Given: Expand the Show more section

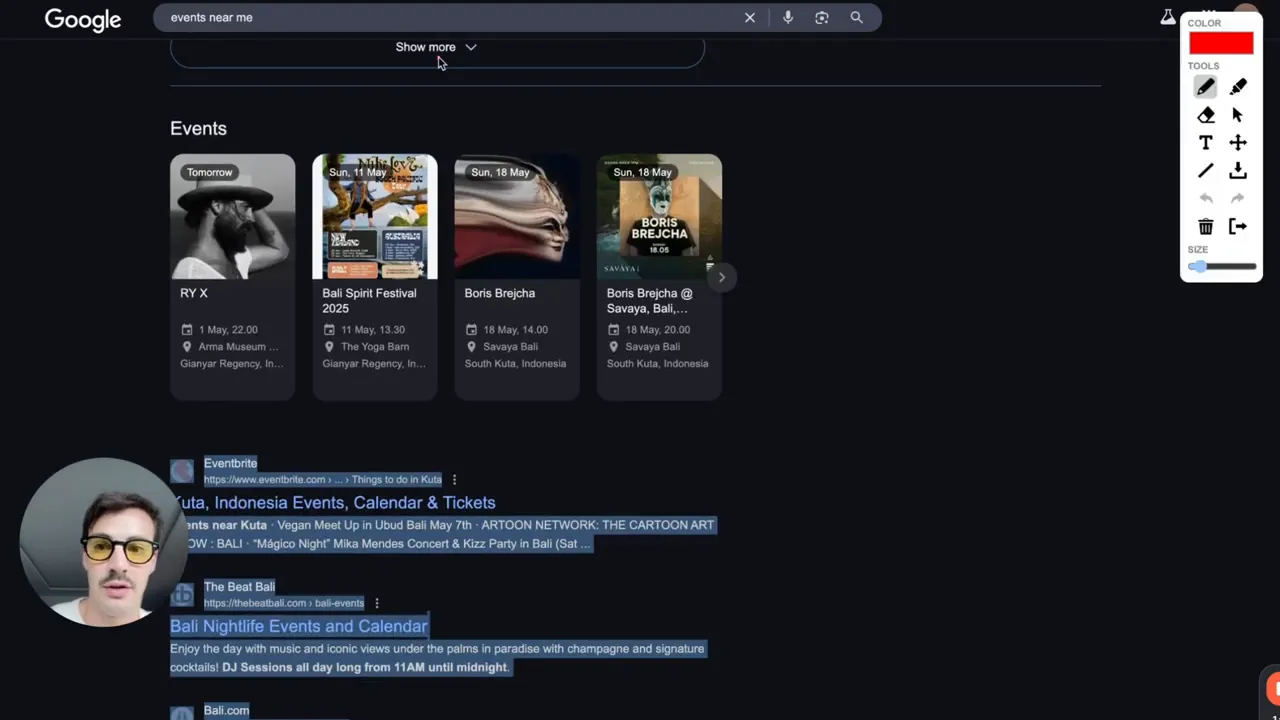Looking at the screenshot, I should 437,47.
